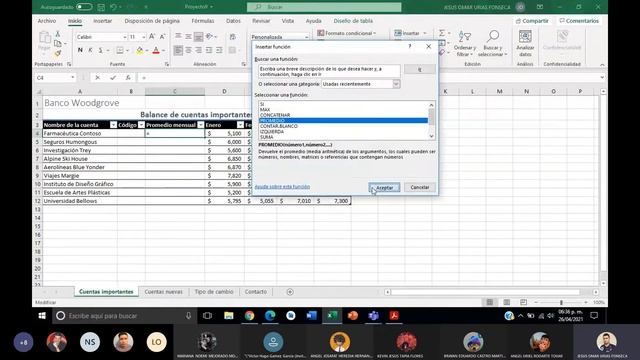Open the Usadas recientemente category dropdown

pyautogui.click(x=396, y=84)
